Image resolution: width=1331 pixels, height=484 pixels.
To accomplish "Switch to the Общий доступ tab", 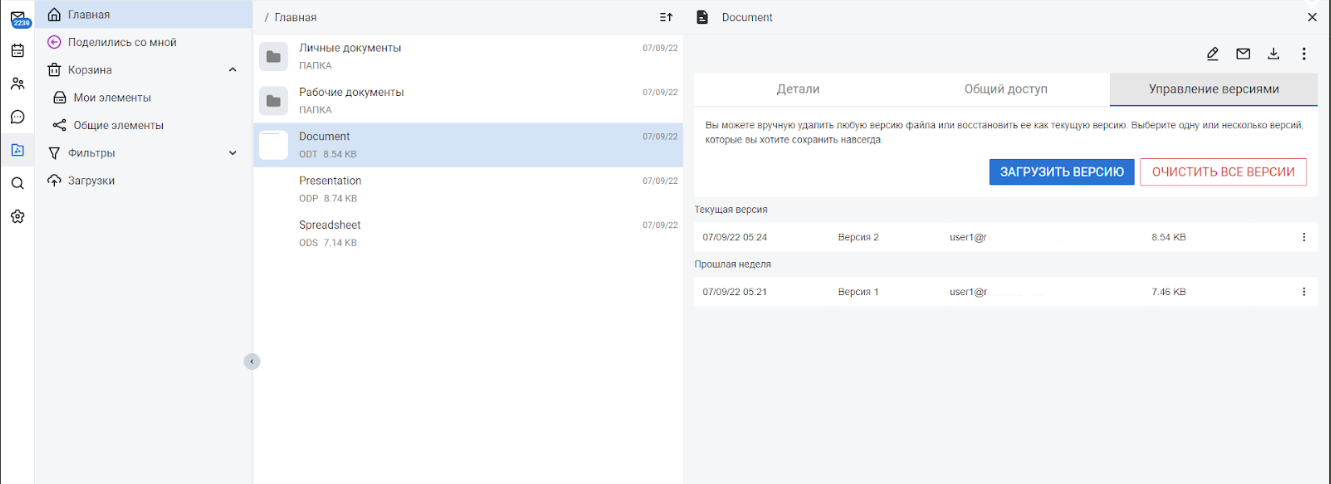I will (1005, 89).
